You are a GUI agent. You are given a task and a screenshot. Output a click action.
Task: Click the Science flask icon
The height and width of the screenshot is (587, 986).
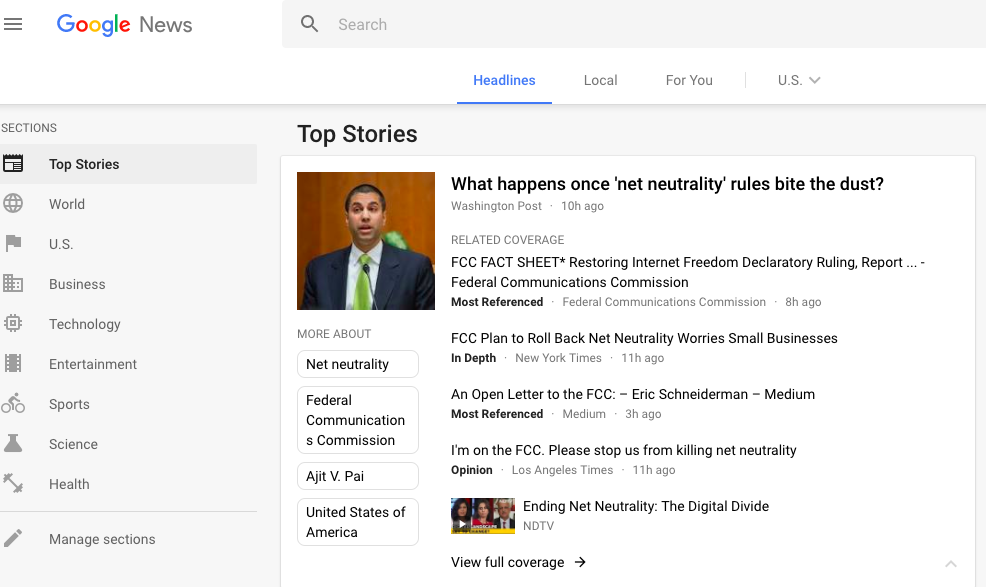pyautogui.click(x=13, y=444)
